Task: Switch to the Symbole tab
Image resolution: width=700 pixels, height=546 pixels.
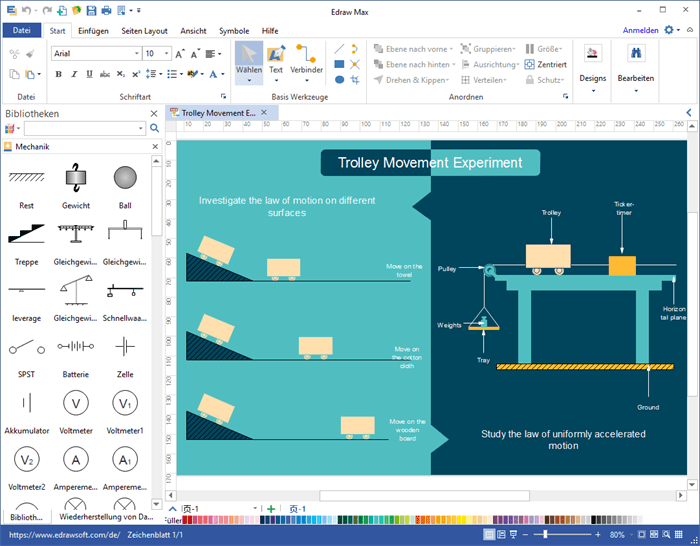Action: click(x=234, y=31)
